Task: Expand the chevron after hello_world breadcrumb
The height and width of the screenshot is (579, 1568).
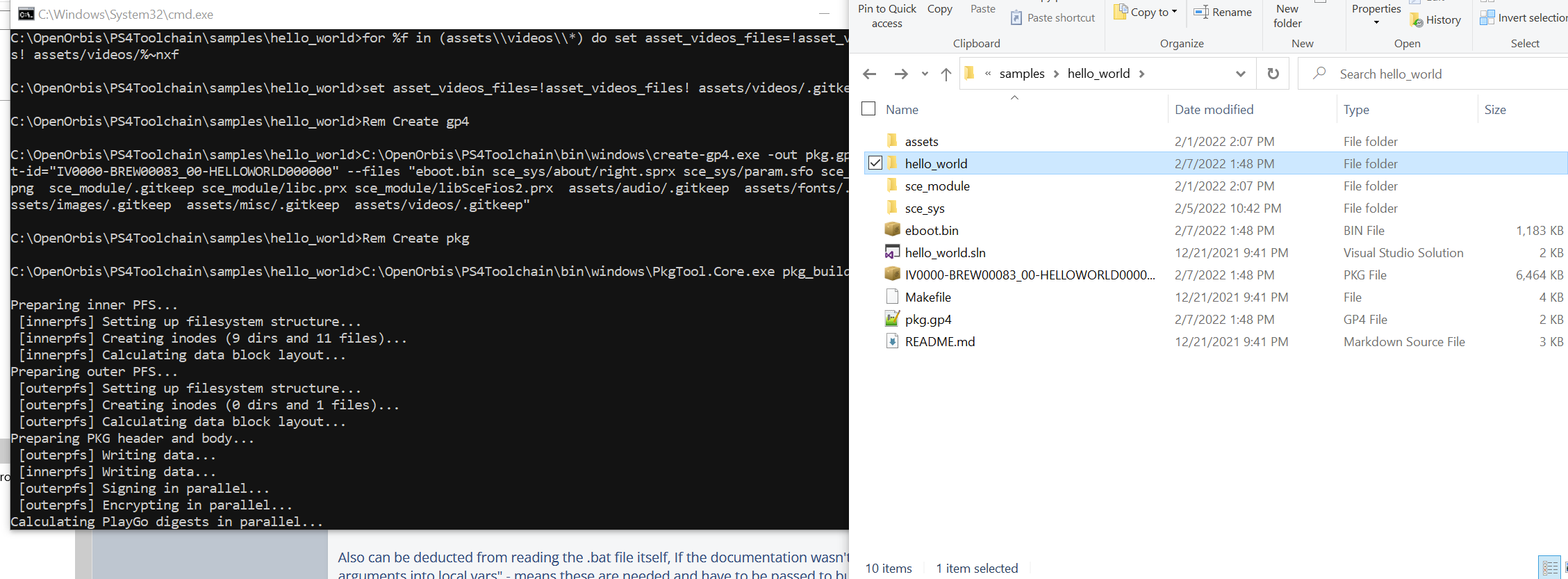Action: click(1142, 74)
